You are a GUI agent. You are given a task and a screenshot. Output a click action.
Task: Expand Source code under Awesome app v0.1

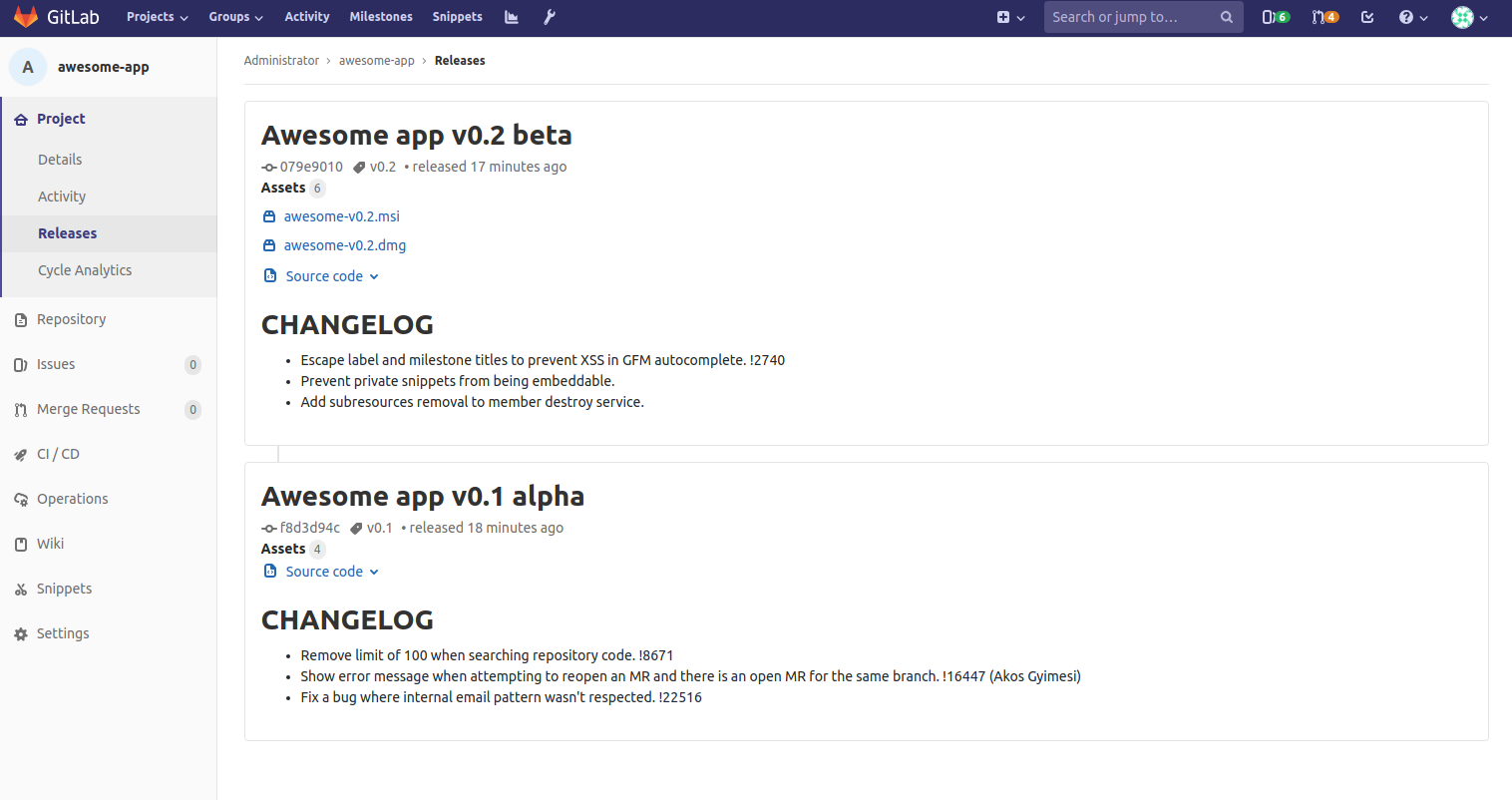[323, 571]
